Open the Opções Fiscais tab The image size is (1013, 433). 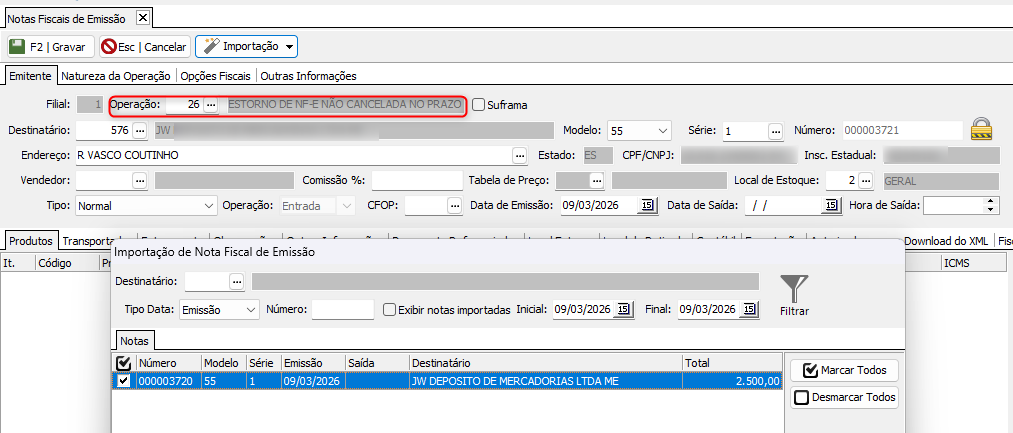coord(217,76)
